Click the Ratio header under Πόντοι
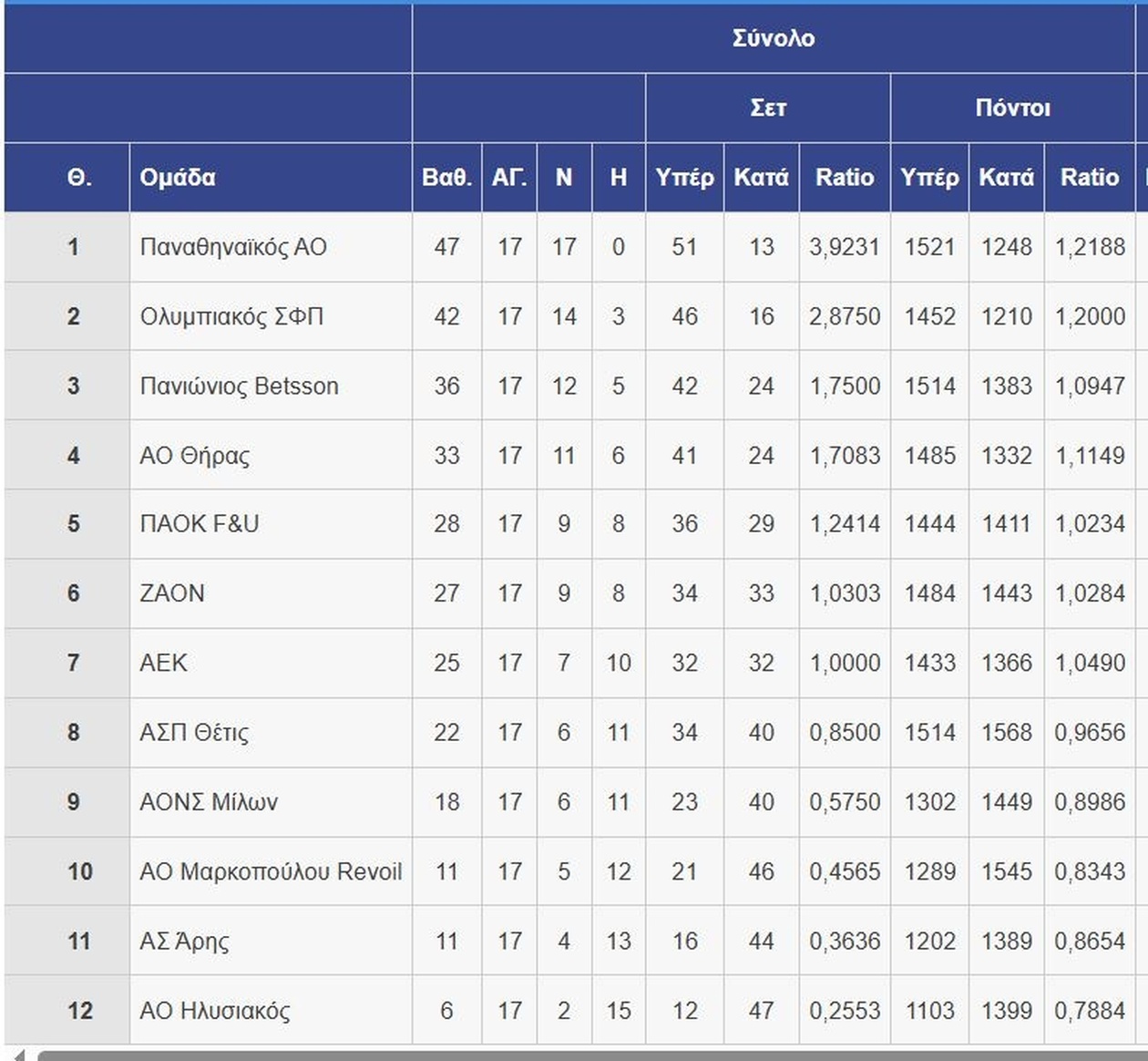The height and width of the screenshot is (1061, 1148). tap(1089, 177)
